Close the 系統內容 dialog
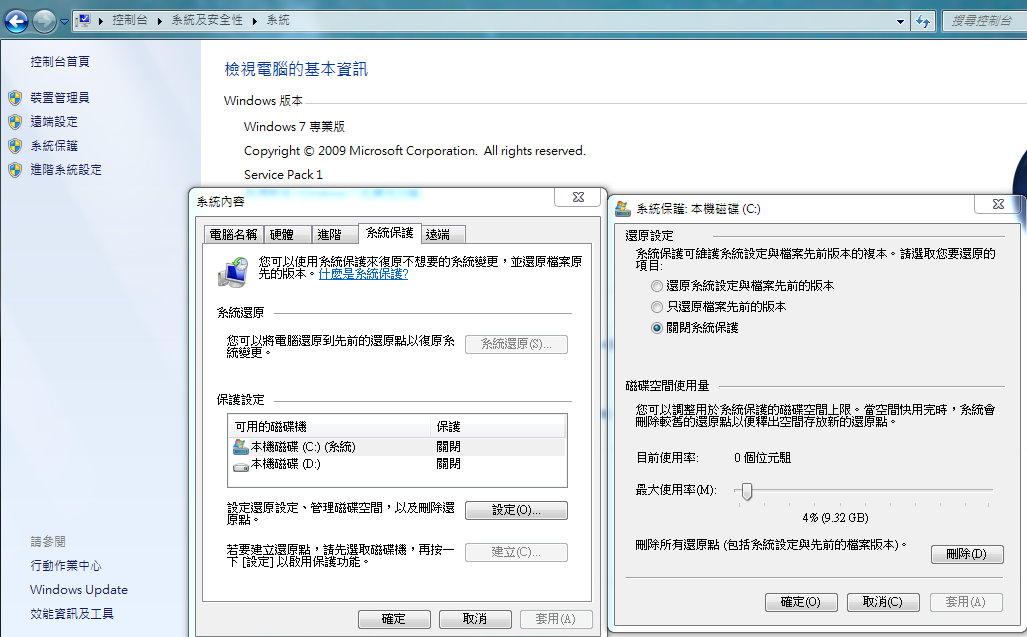Viewport: 1027px width, 637px height. tap(578, 197)
